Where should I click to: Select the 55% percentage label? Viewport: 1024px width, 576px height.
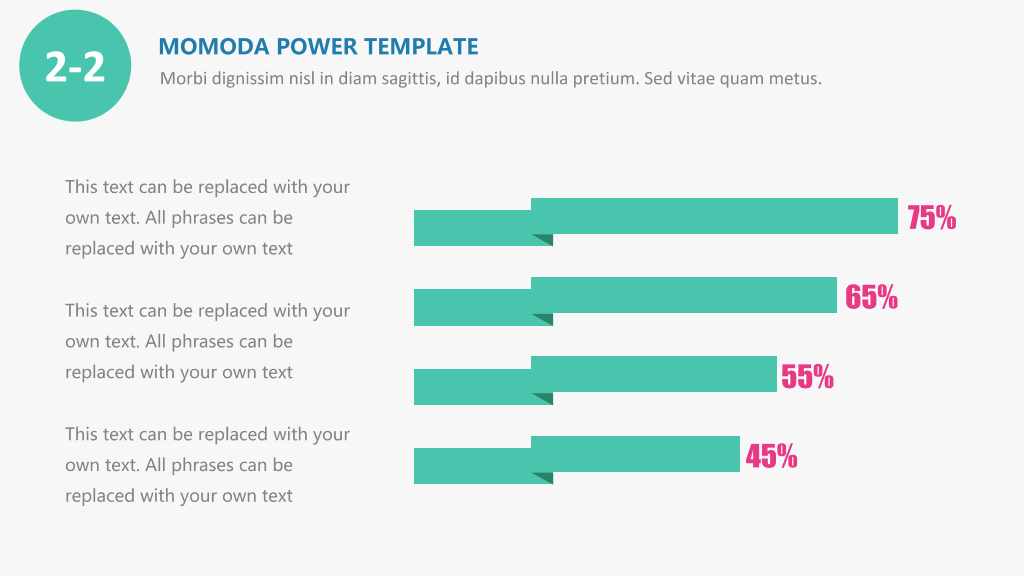coord(808,376)
